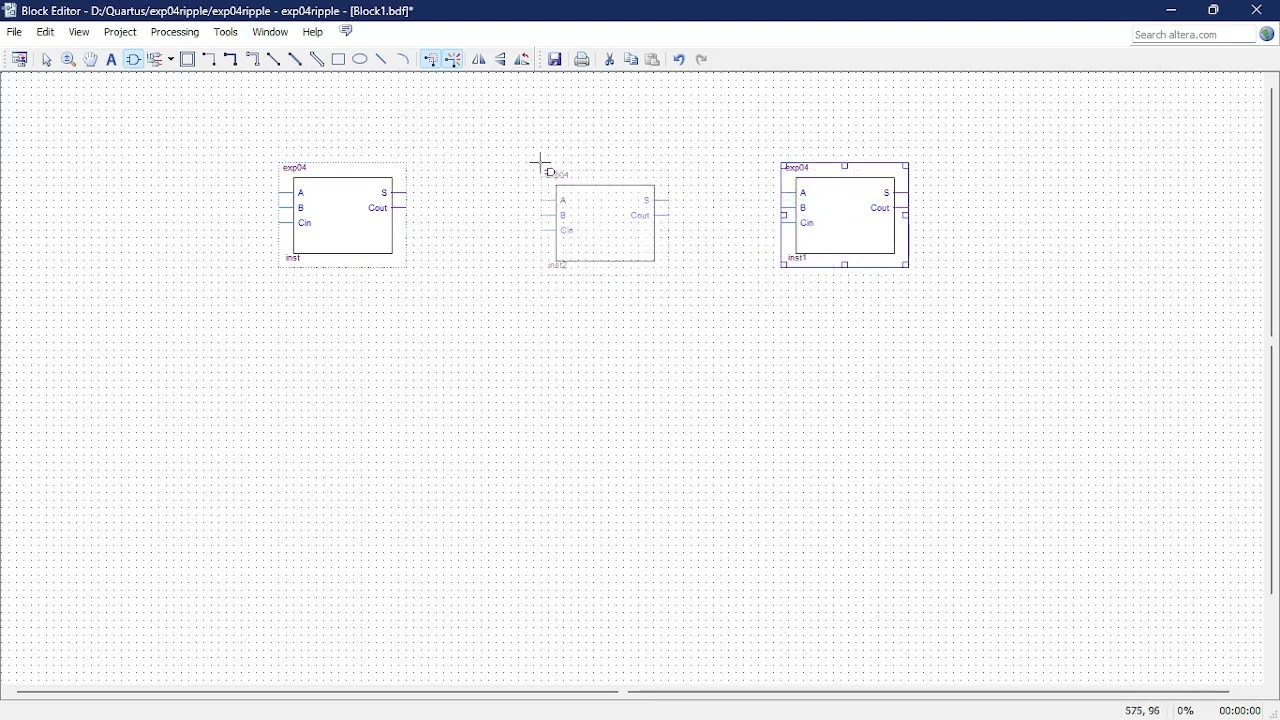Open the Window menu
The height and width of the screenshot is (720, 1280).
click(x=270, y=32)
